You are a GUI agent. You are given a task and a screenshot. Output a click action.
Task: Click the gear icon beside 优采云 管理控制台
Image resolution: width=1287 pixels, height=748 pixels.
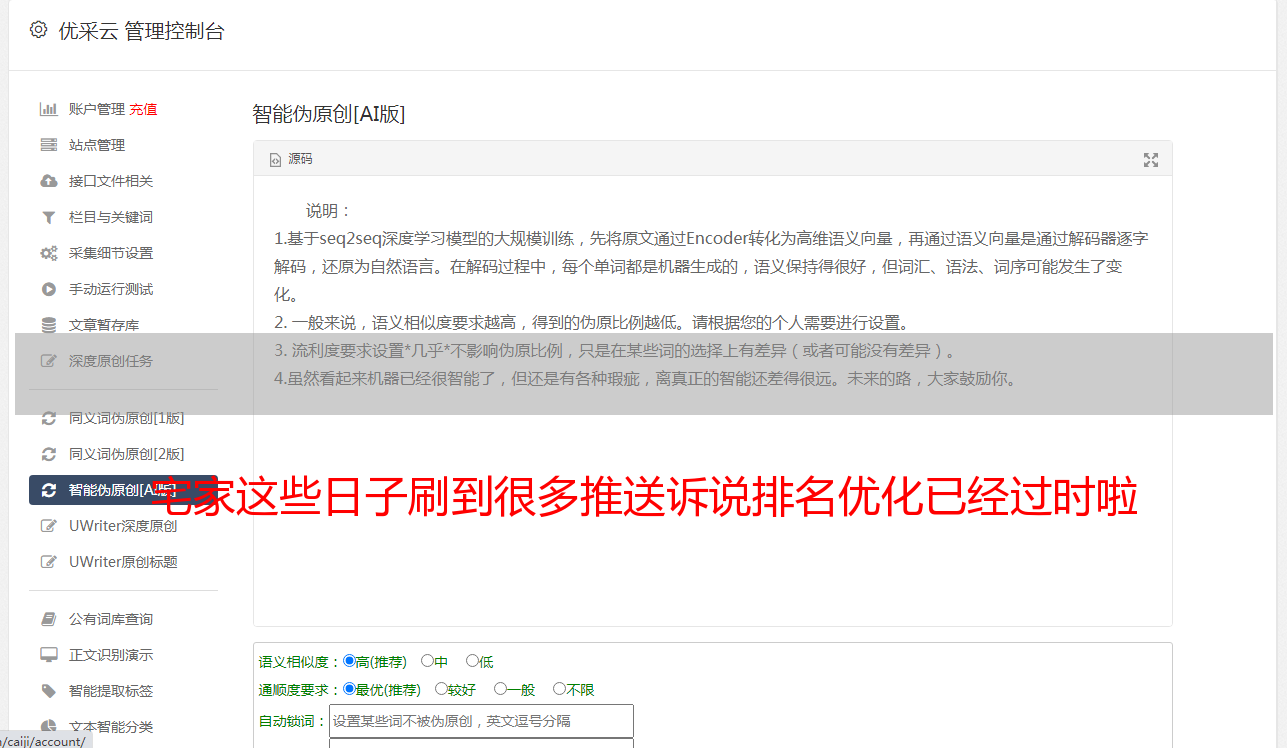click(38, 30)
